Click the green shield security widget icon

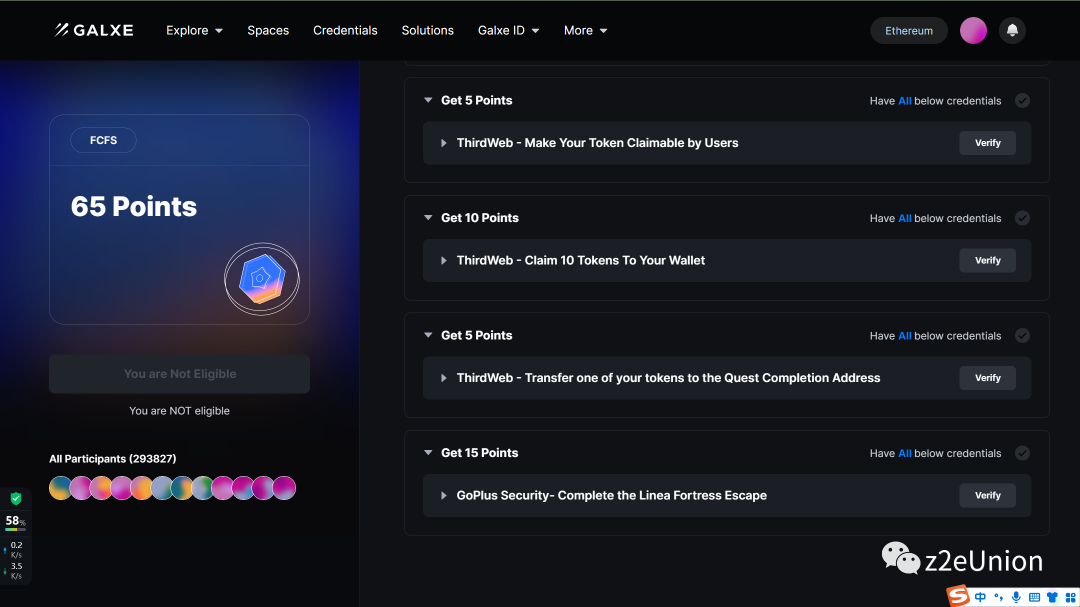[x=16, y=498]
